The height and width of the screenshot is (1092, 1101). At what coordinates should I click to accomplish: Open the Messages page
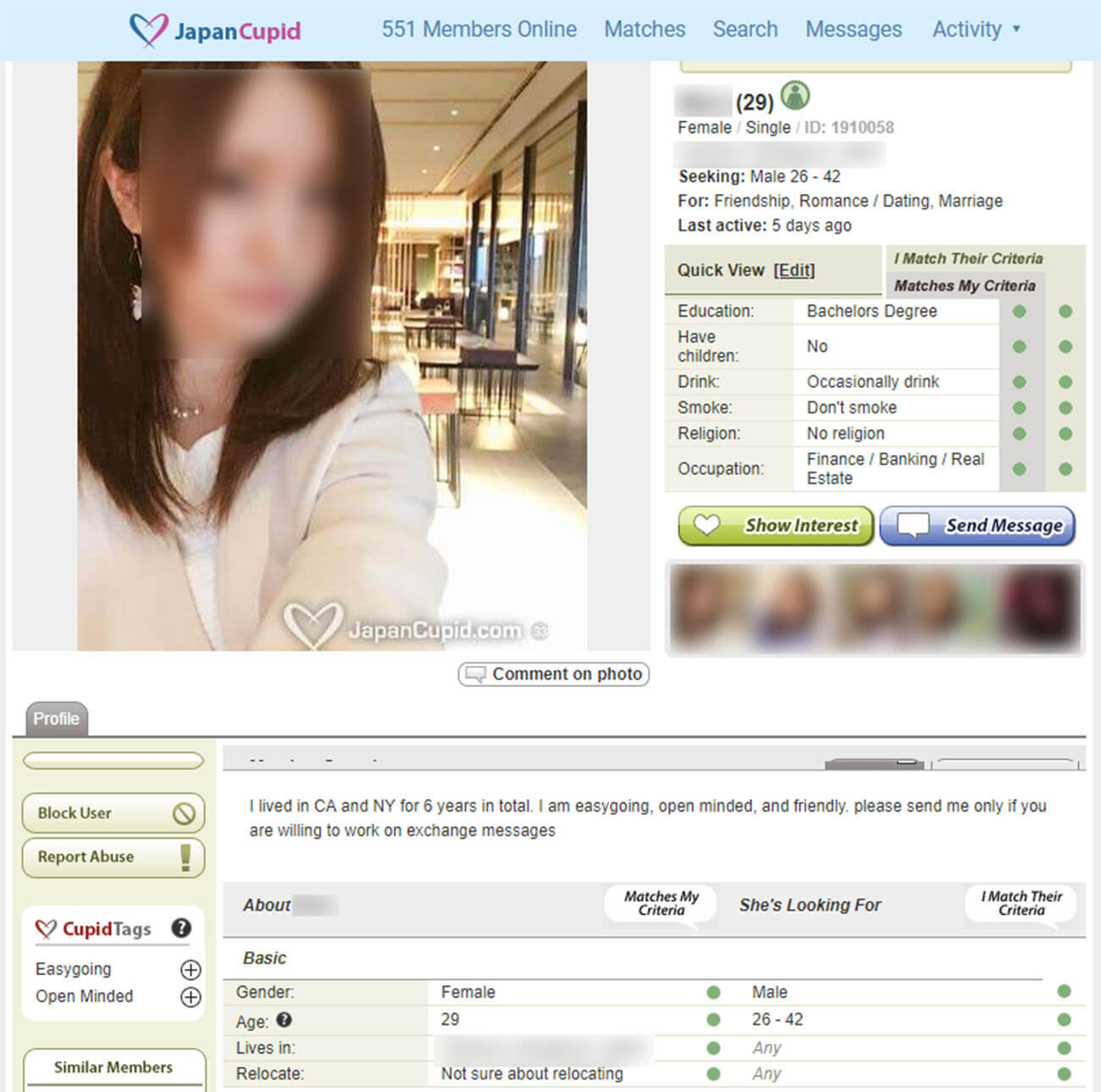click(853, 30)
